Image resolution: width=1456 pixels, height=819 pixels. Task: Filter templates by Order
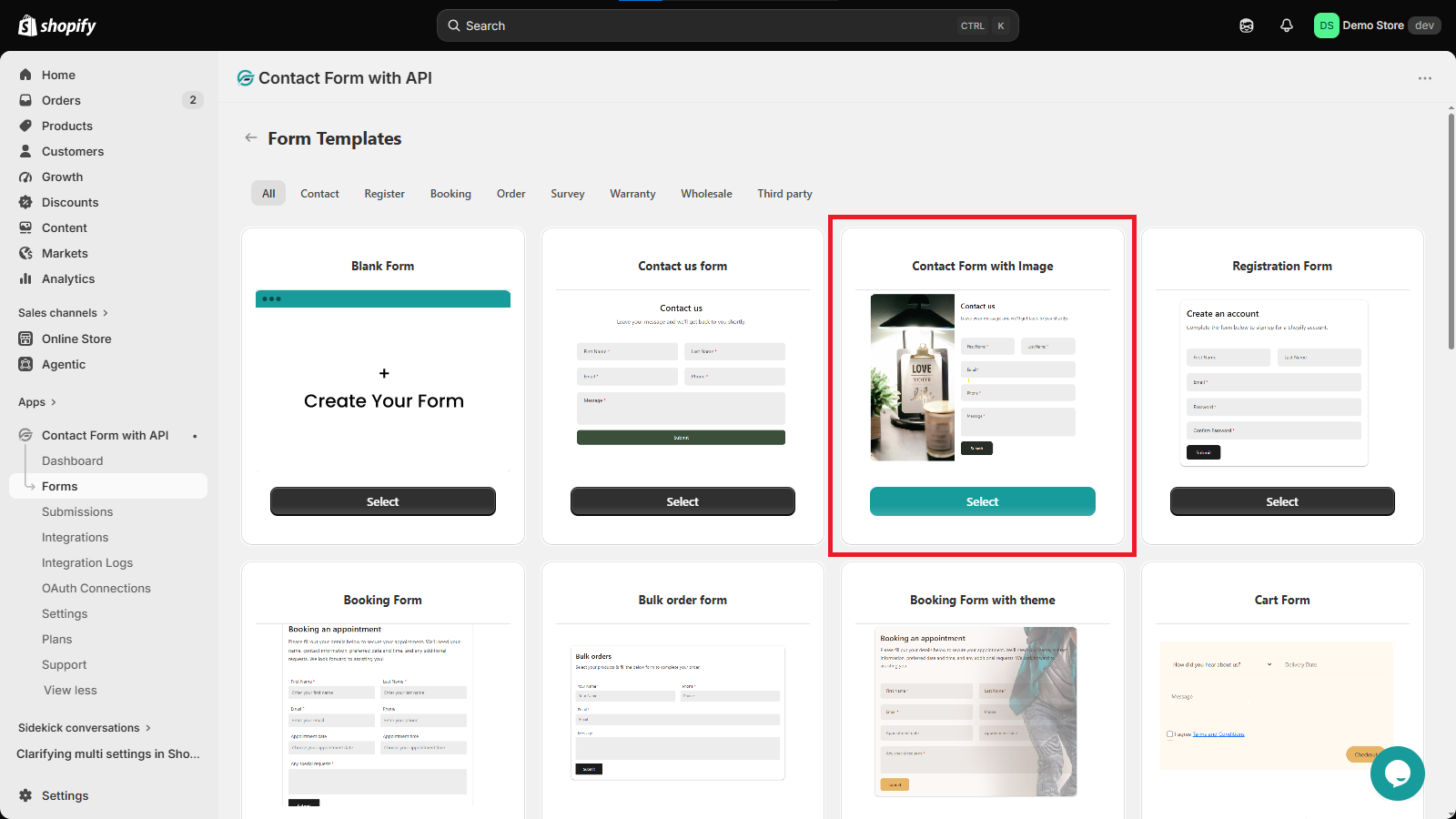511,193
